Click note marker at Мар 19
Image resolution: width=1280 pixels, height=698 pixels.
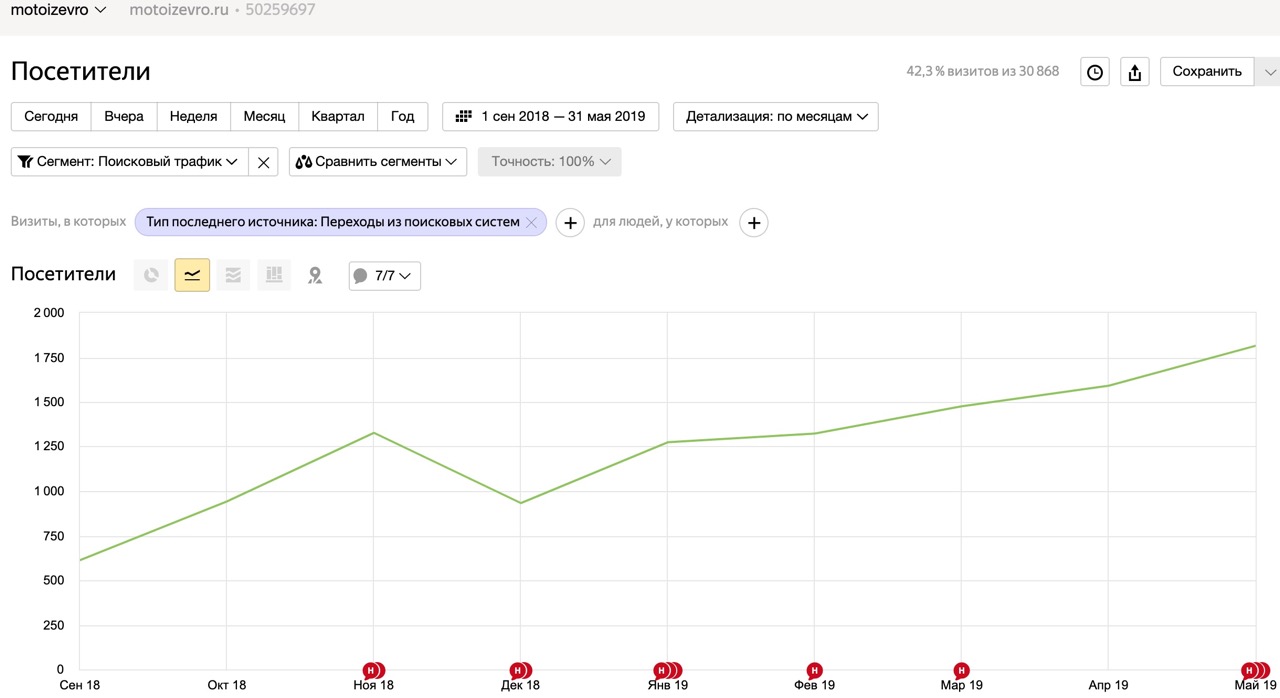(x=961, y=670)
